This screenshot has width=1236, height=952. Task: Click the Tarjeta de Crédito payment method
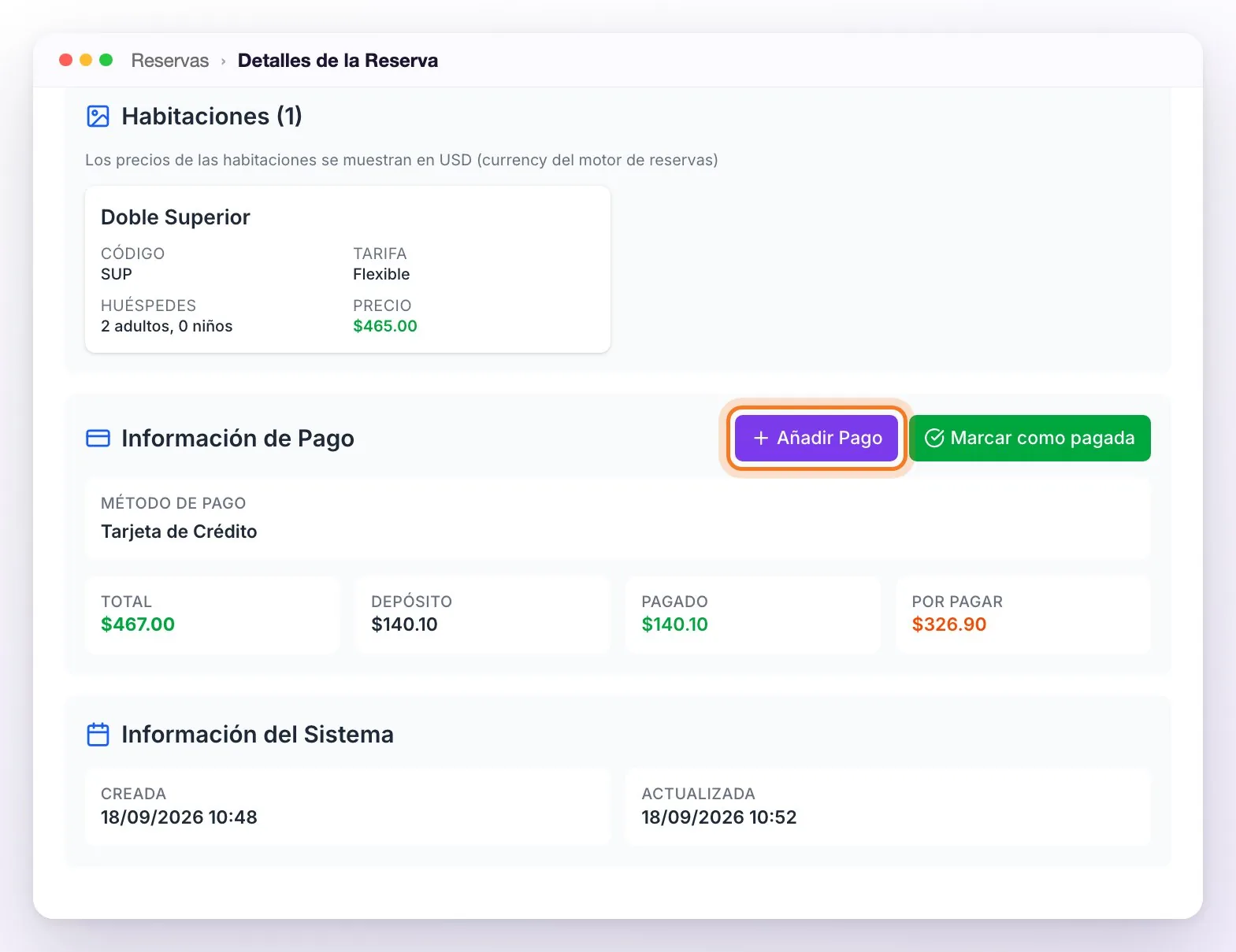(x=179, y=532)
